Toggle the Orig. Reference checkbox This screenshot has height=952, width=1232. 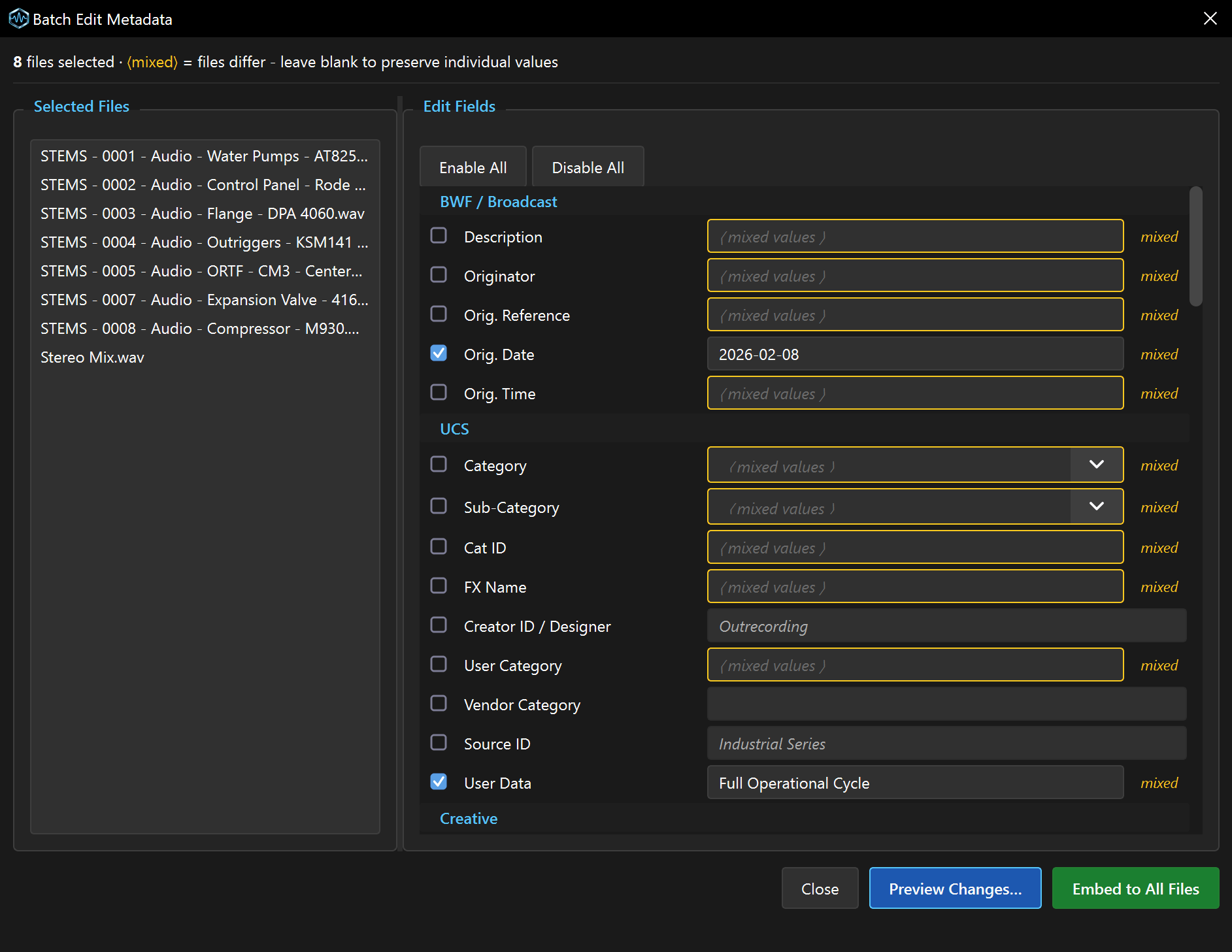coord(439,314)
